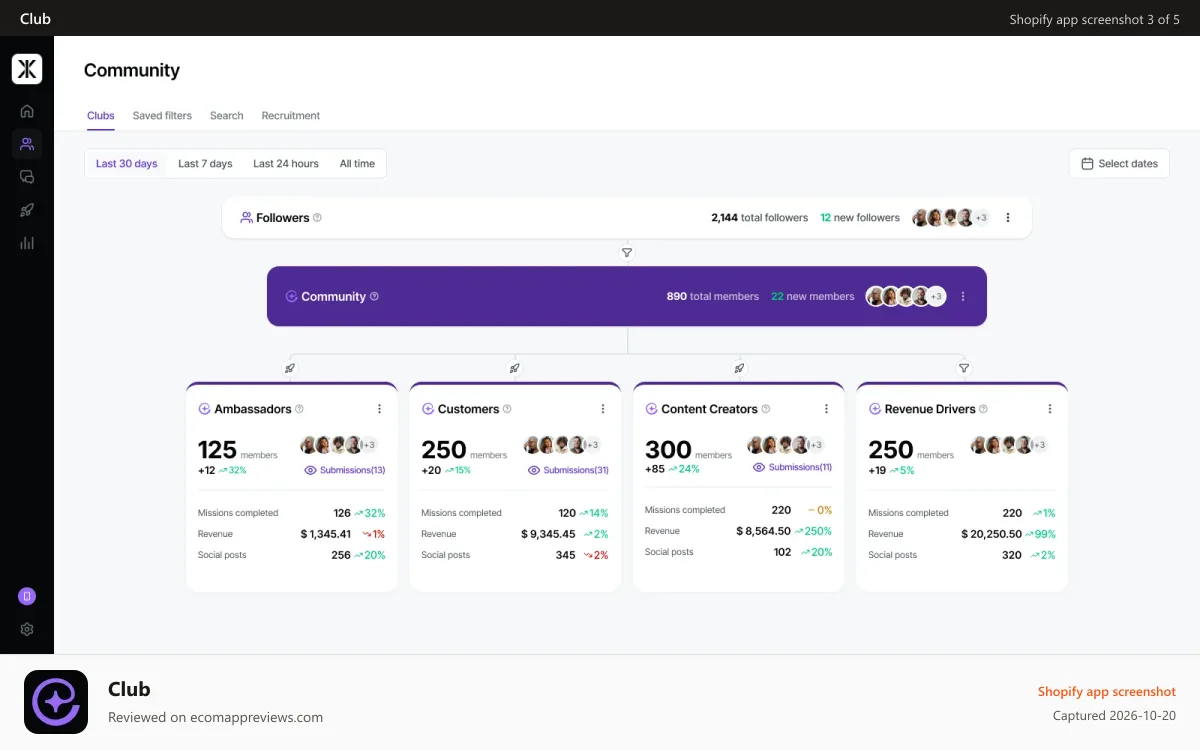Open the Followers three-dot menu
1200x750 pixels.
pos(1008,217)
